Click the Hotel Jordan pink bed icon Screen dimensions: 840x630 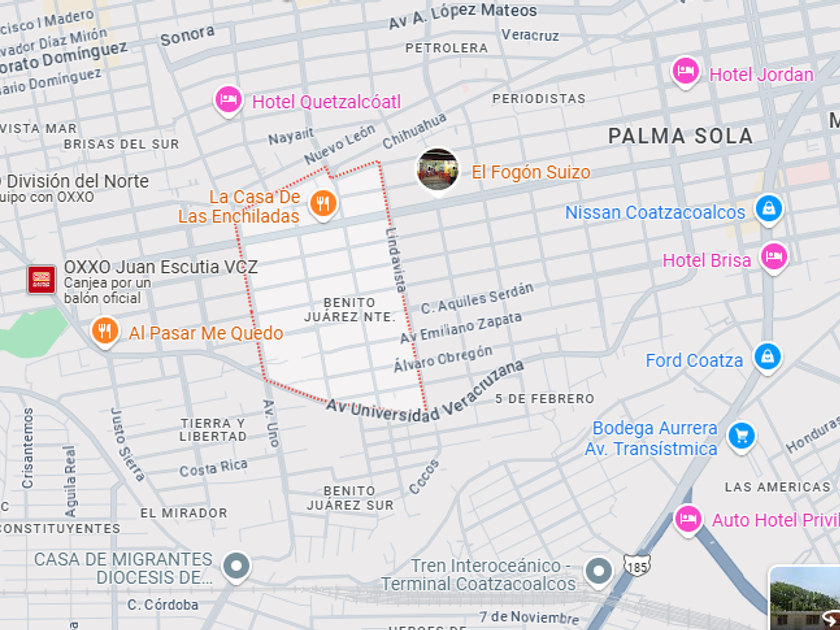pyautogui.click(x=686, y=71)
